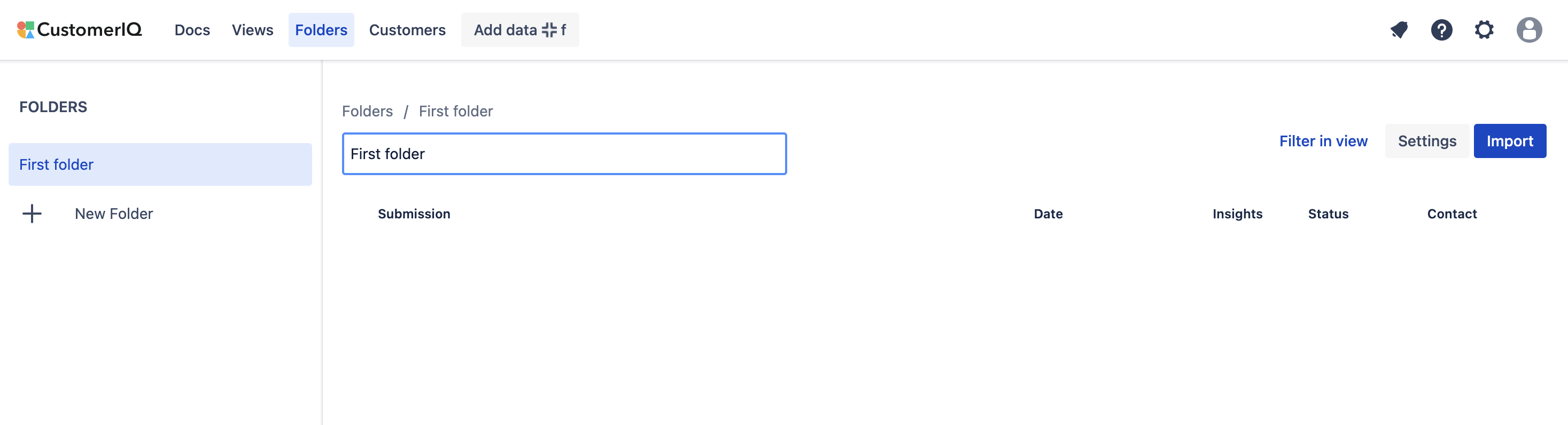This screenshot has width=1568, height=425.
Task: Open the settings gear icon
Action: [1484, 30]
